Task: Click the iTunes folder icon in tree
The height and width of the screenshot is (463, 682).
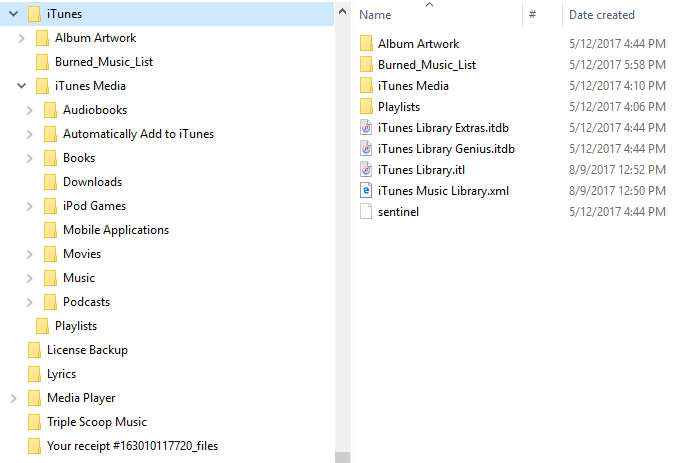Action: tap(34, 14)
